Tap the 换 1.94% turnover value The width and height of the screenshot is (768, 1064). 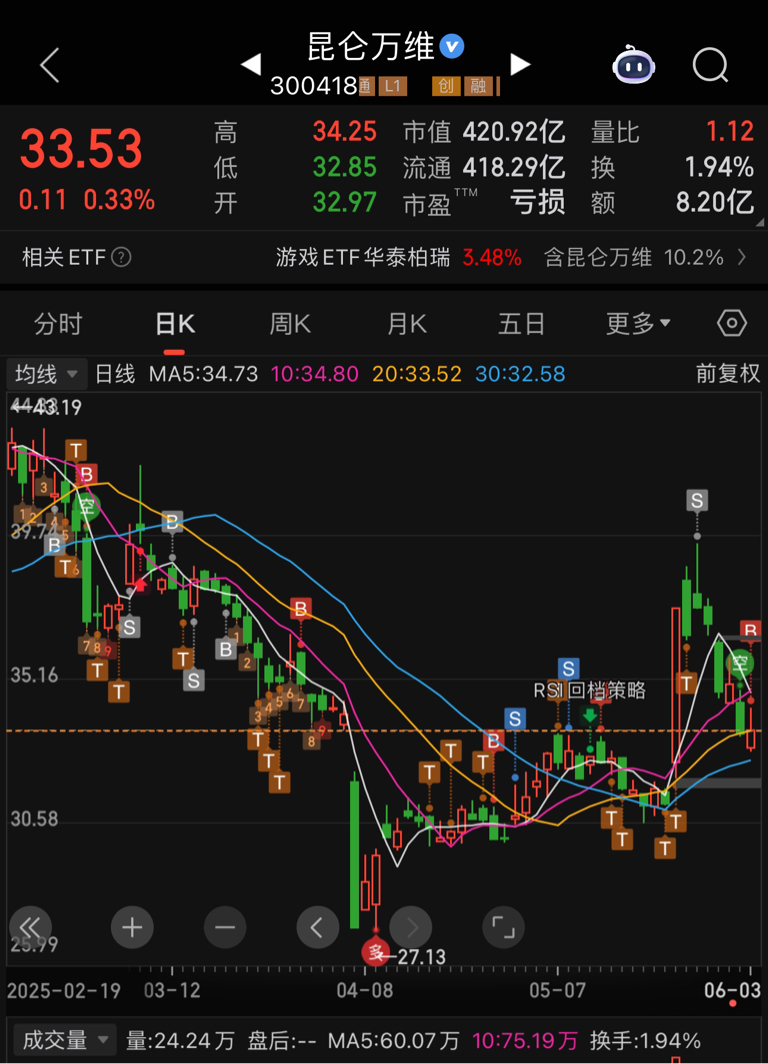click(719, 167)
